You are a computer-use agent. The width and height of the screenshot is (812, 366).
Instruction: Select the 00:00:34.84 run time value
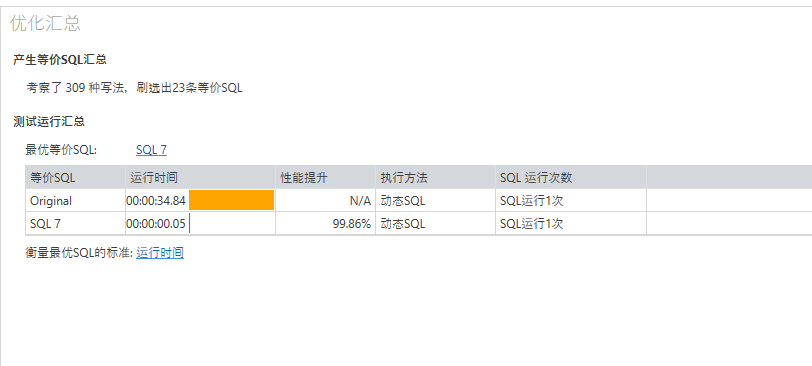click(x=156, y=201)
